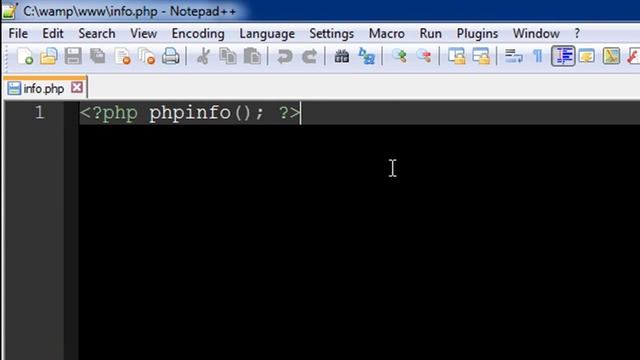Click the Notepad++ title bar icon

[10, 11]
